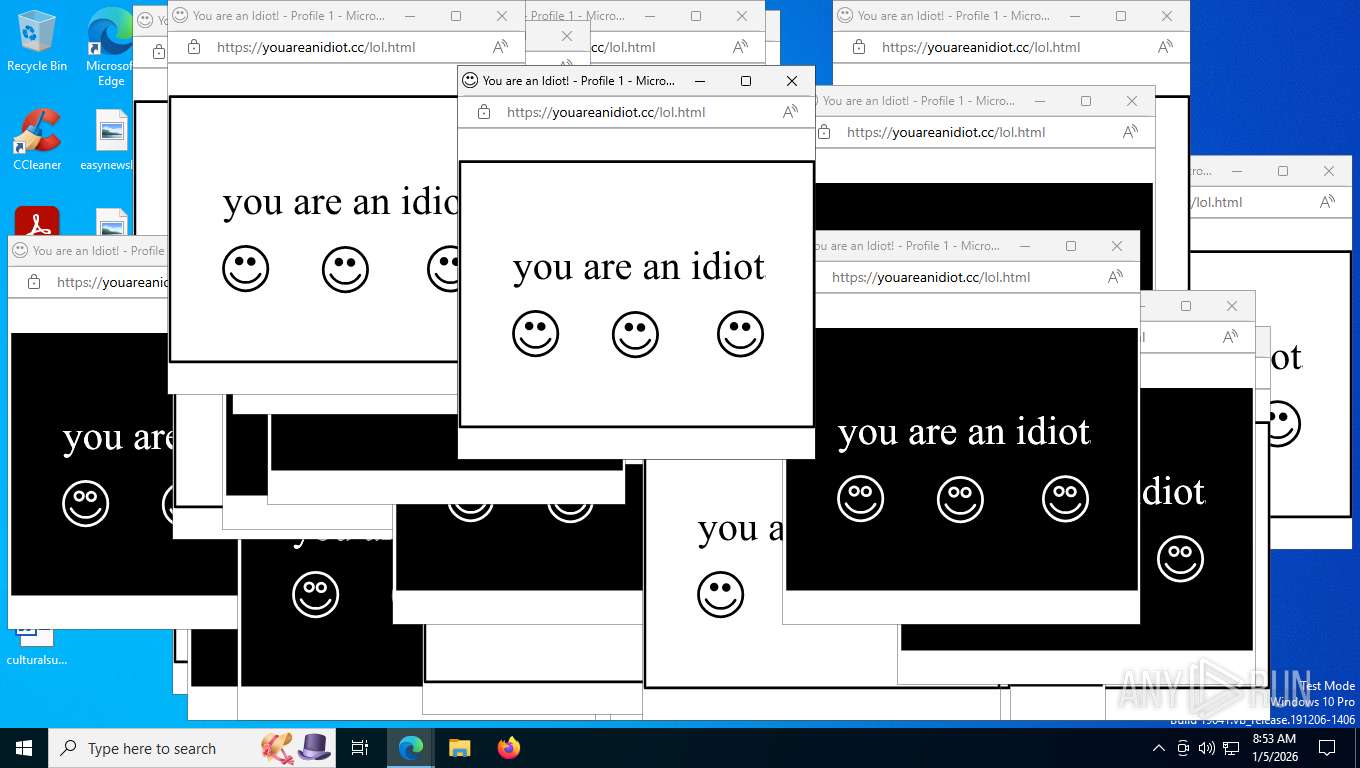The height and width of the screenshot is (768, 1360).
Task: Click lock icon in left window covering desktop icons
Action: coord(34,282)
